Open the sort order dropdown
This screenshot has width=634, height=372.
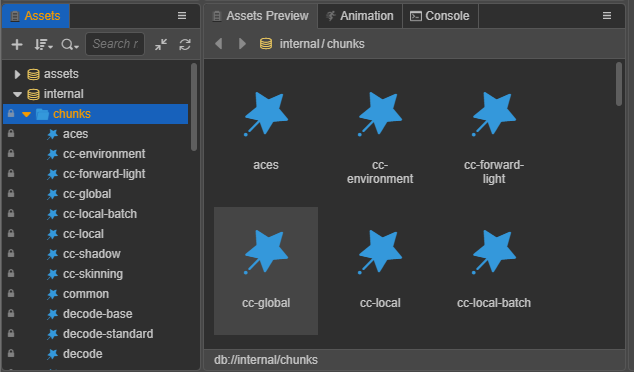click(x=43, y=44)
